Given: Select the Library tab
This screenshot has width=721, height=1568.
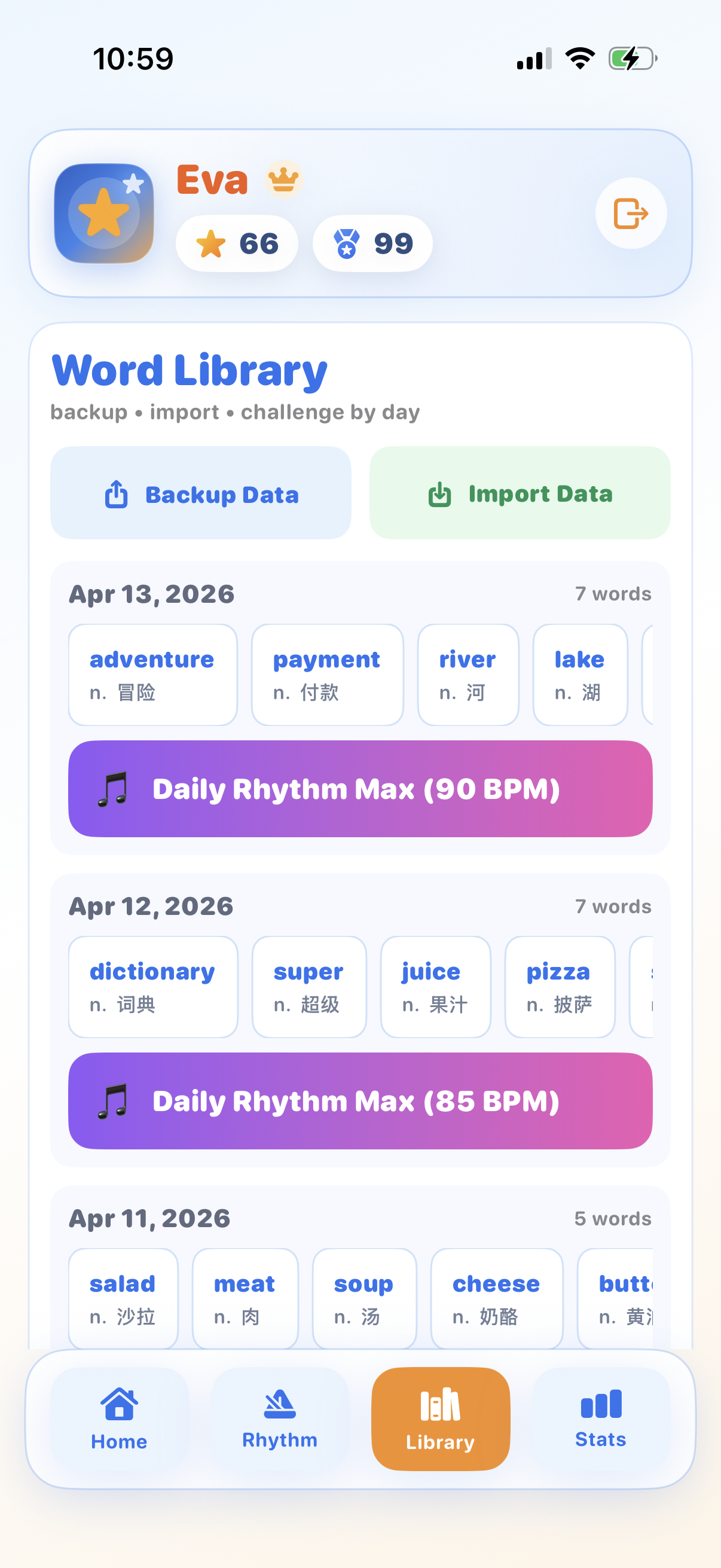Looking at the screenshot, I should 440,1418.
